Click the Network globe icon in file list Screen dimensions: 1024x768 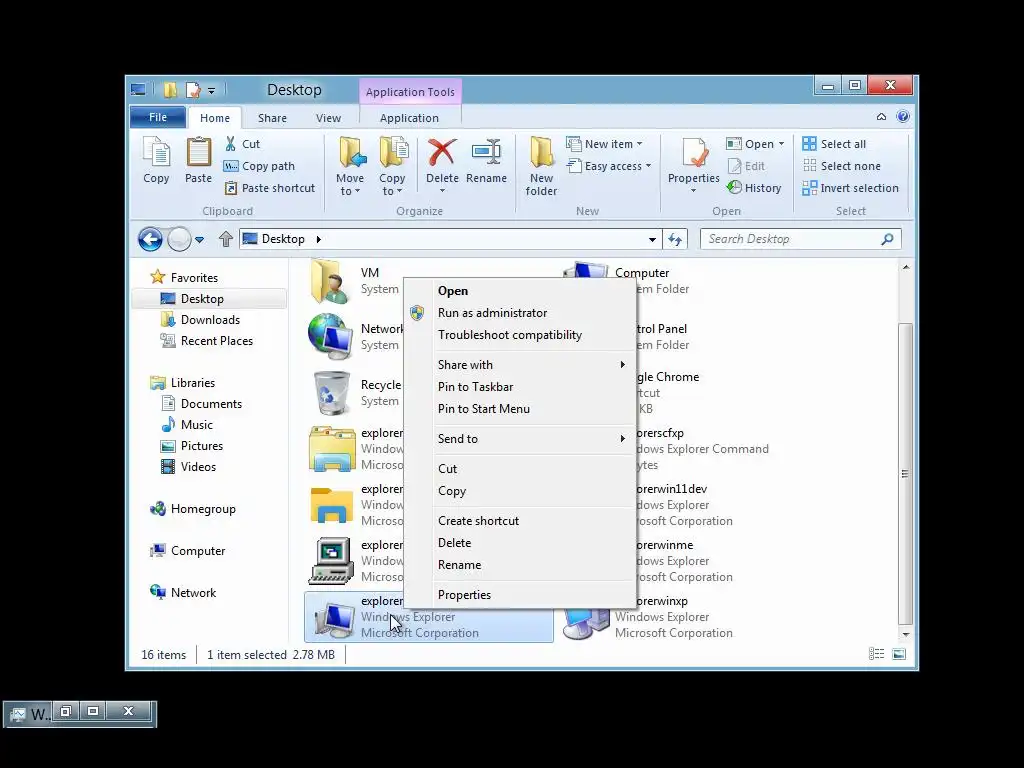point(330,337)
